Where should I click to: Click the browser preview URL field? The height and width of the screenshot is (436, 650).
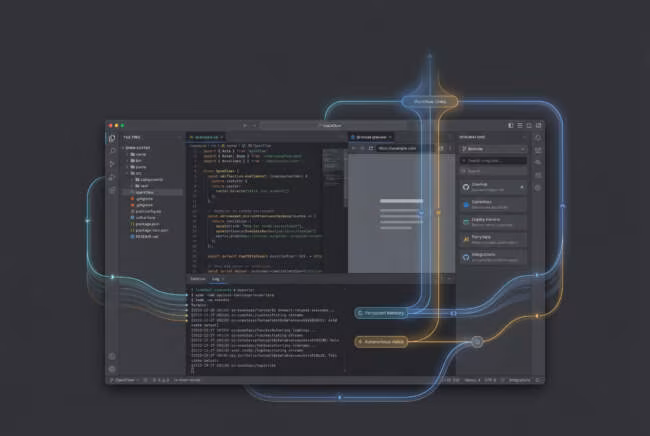coord(404,148)
